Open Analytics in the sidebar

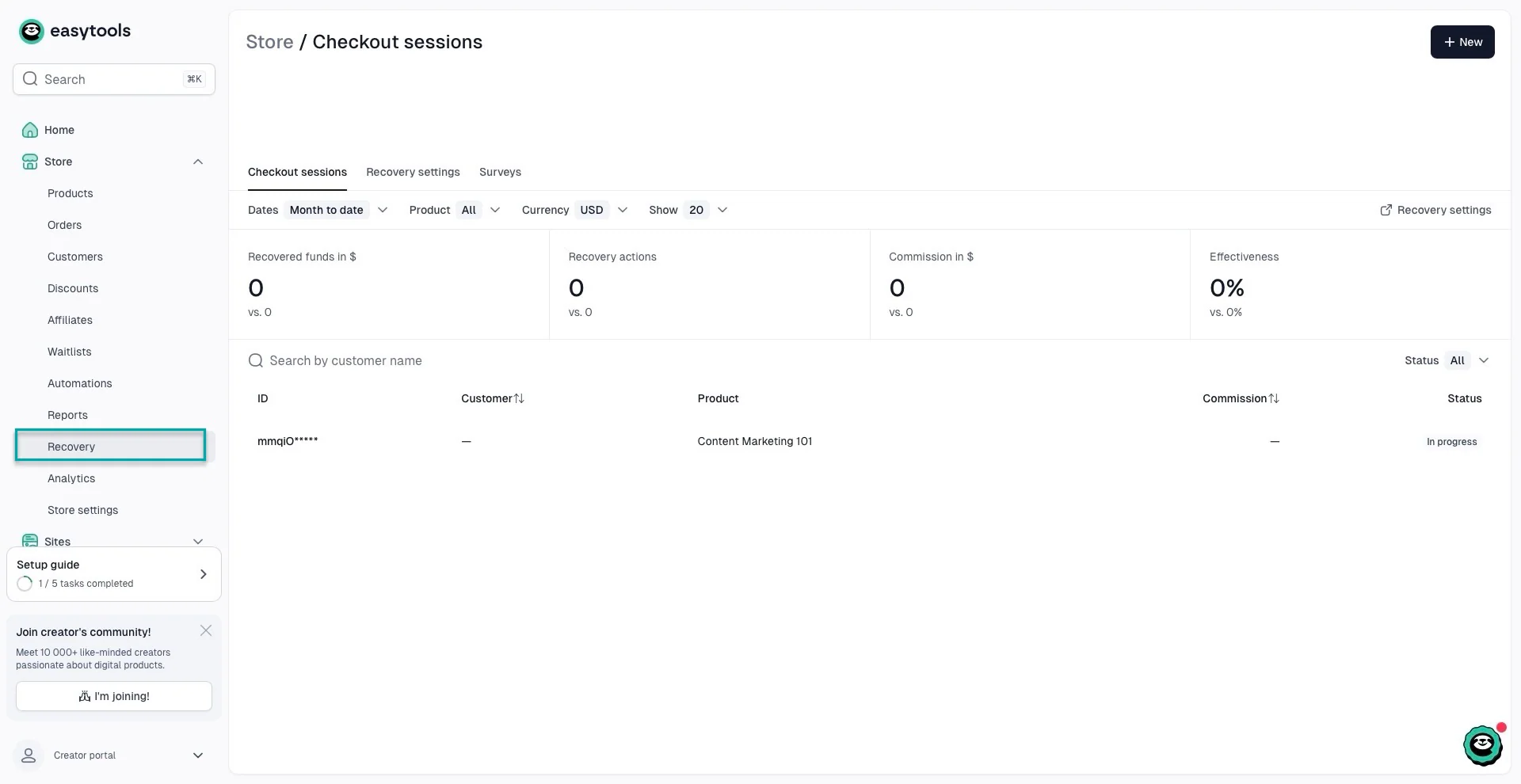pos(71,478)
